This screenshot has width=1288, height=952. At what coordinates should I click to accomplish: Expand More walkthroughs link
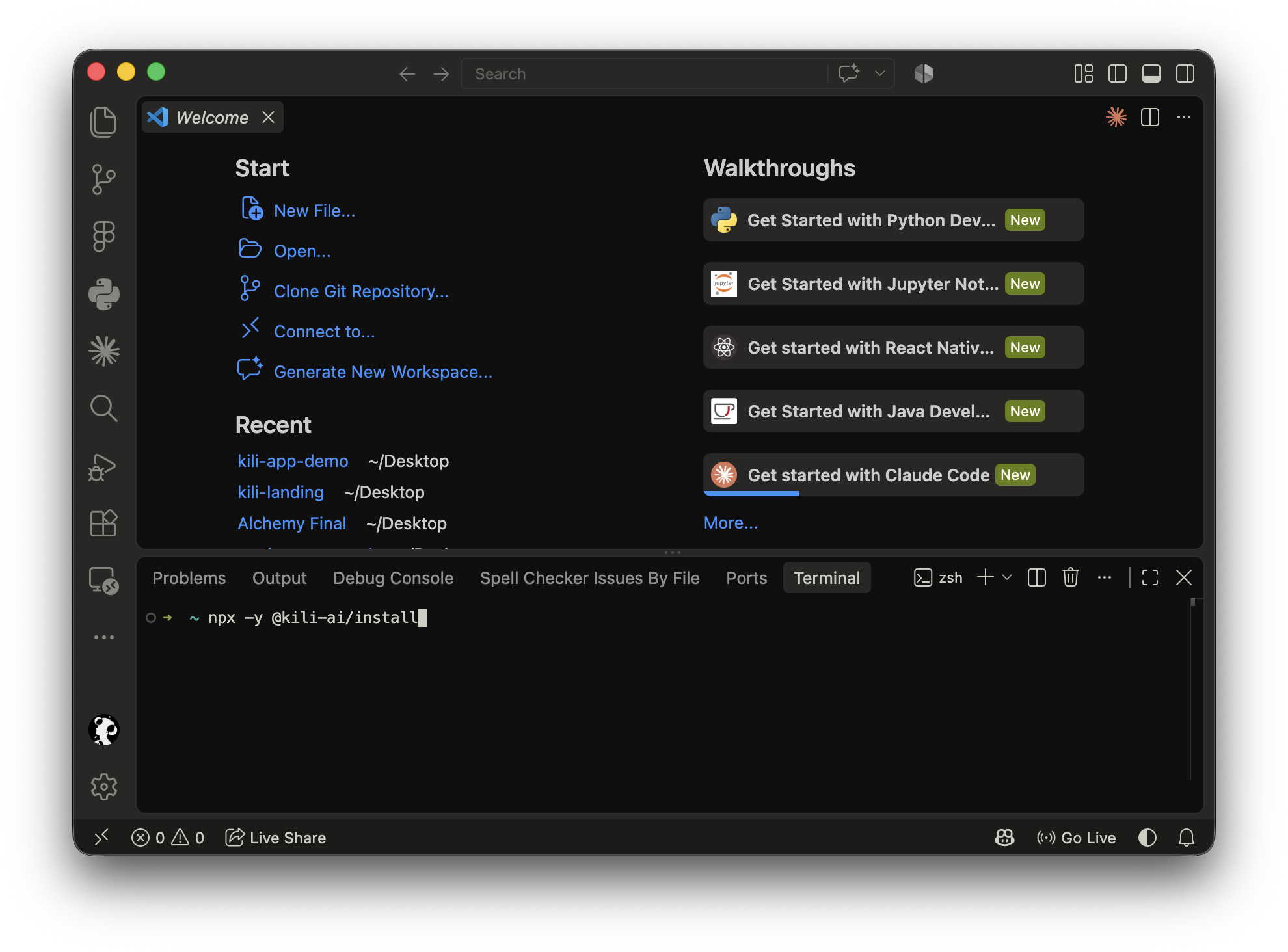pyautogui.click(x=731, y=523)
